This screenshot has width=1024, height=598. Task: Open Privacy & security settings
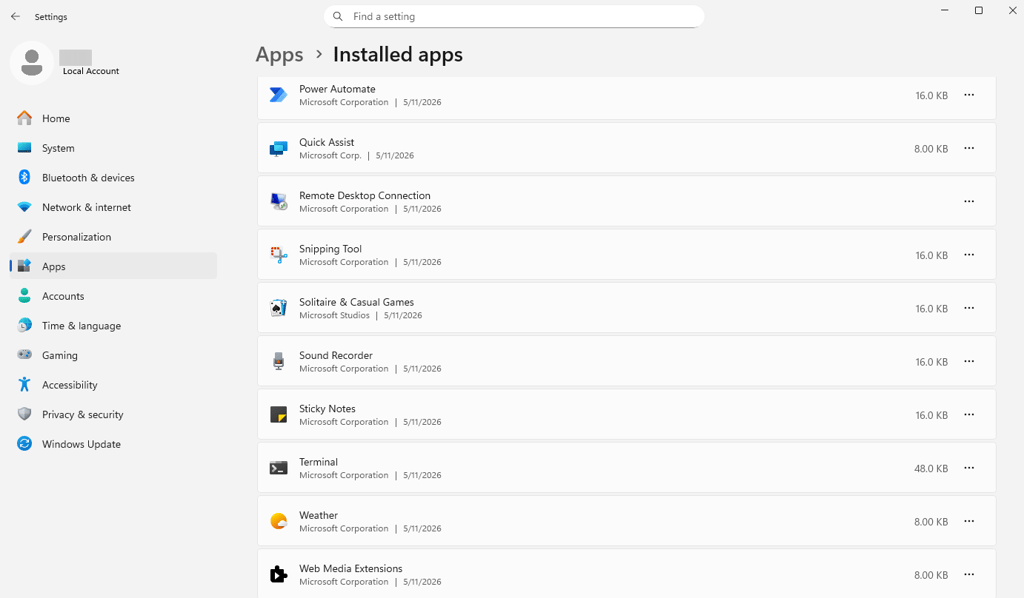[x=113, y=415]
